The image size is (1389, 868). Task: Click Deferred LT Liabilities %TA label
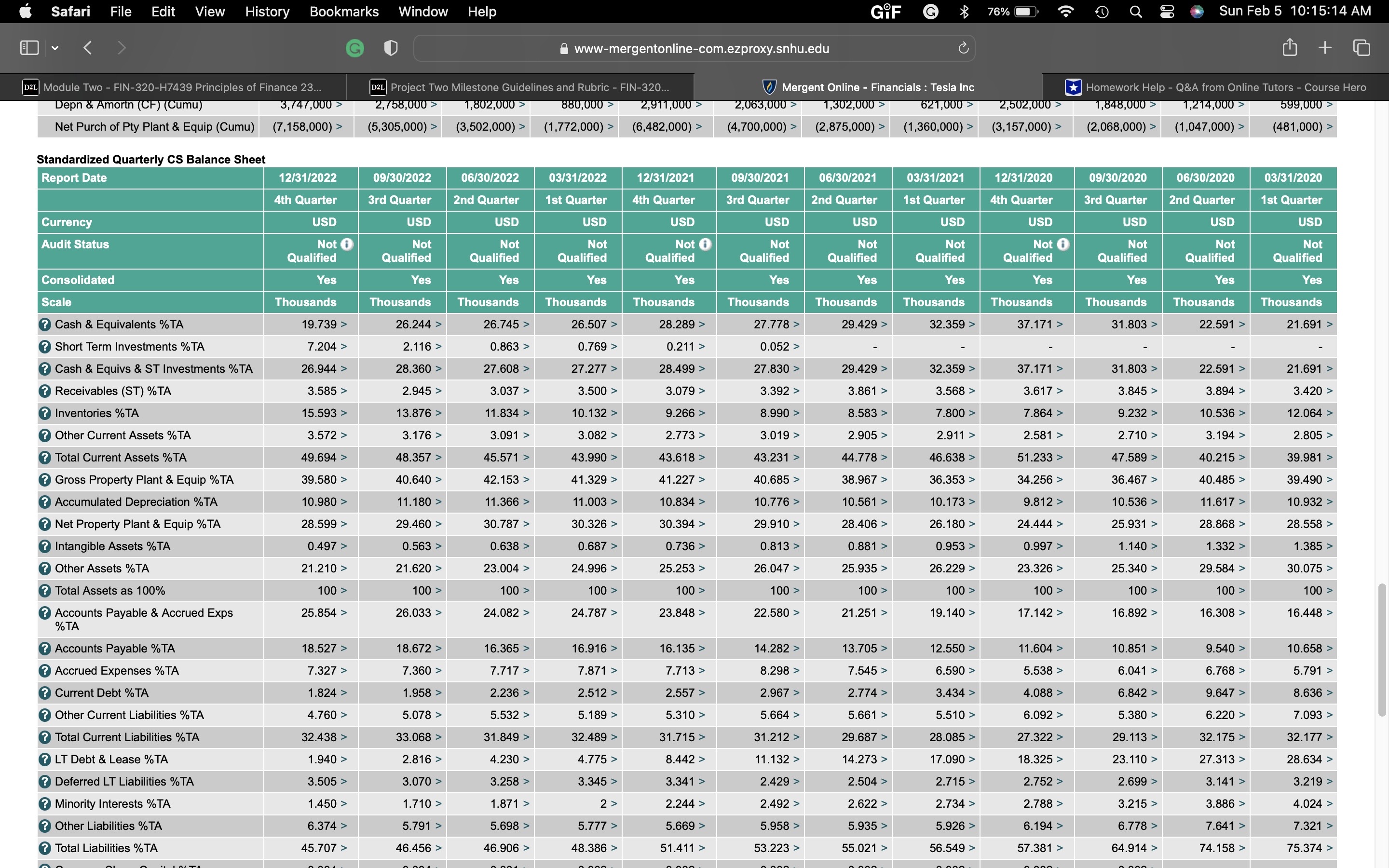click(124, 782)
